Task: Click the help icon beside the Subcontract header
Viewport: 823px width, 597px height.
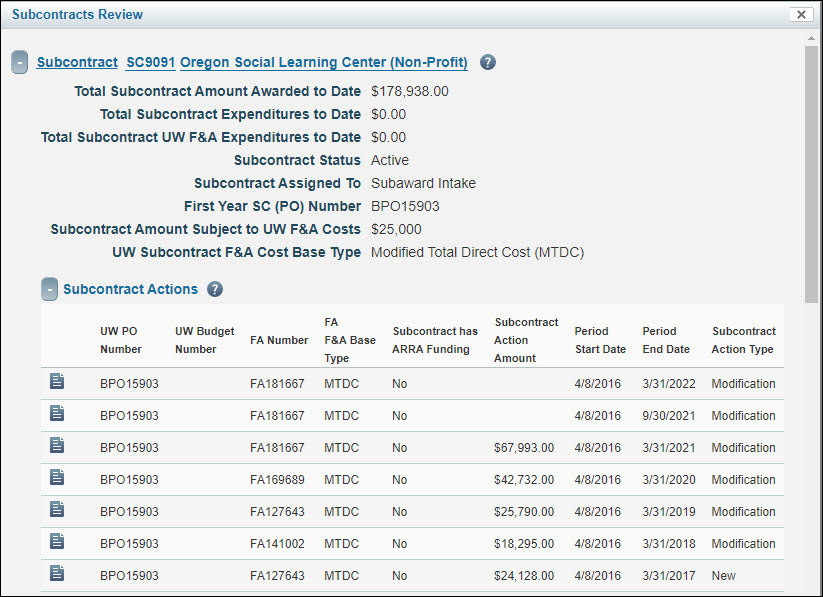Action: coord(487,61)
